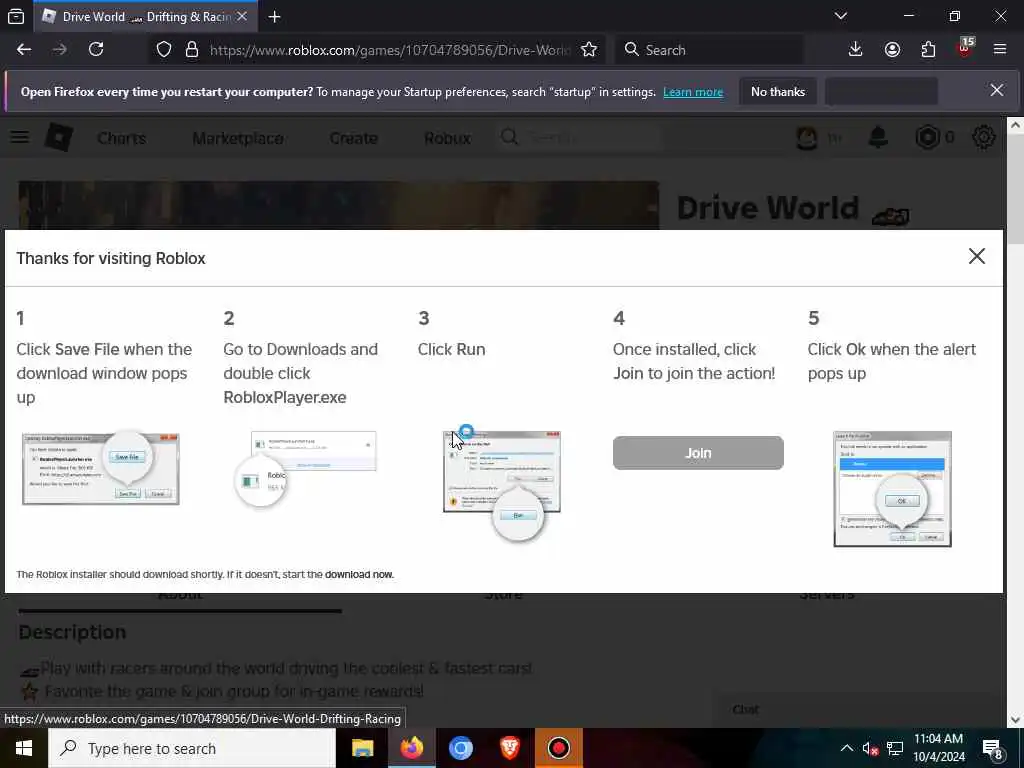The width and height of the screenshot is (1024, 768).
Task: Open the Firefox downloads panel
Action: click(x=856, y=50)
